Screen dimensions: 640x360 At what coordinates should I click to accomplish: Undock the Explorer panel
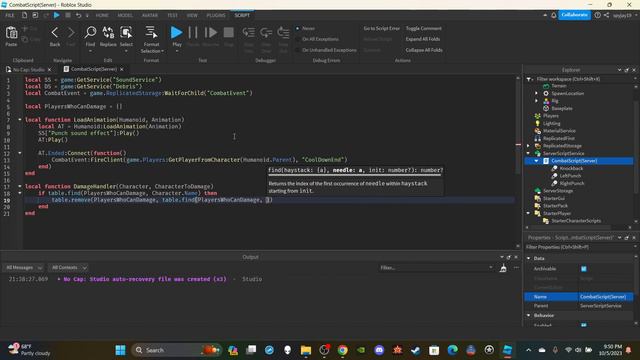(627, 70)
